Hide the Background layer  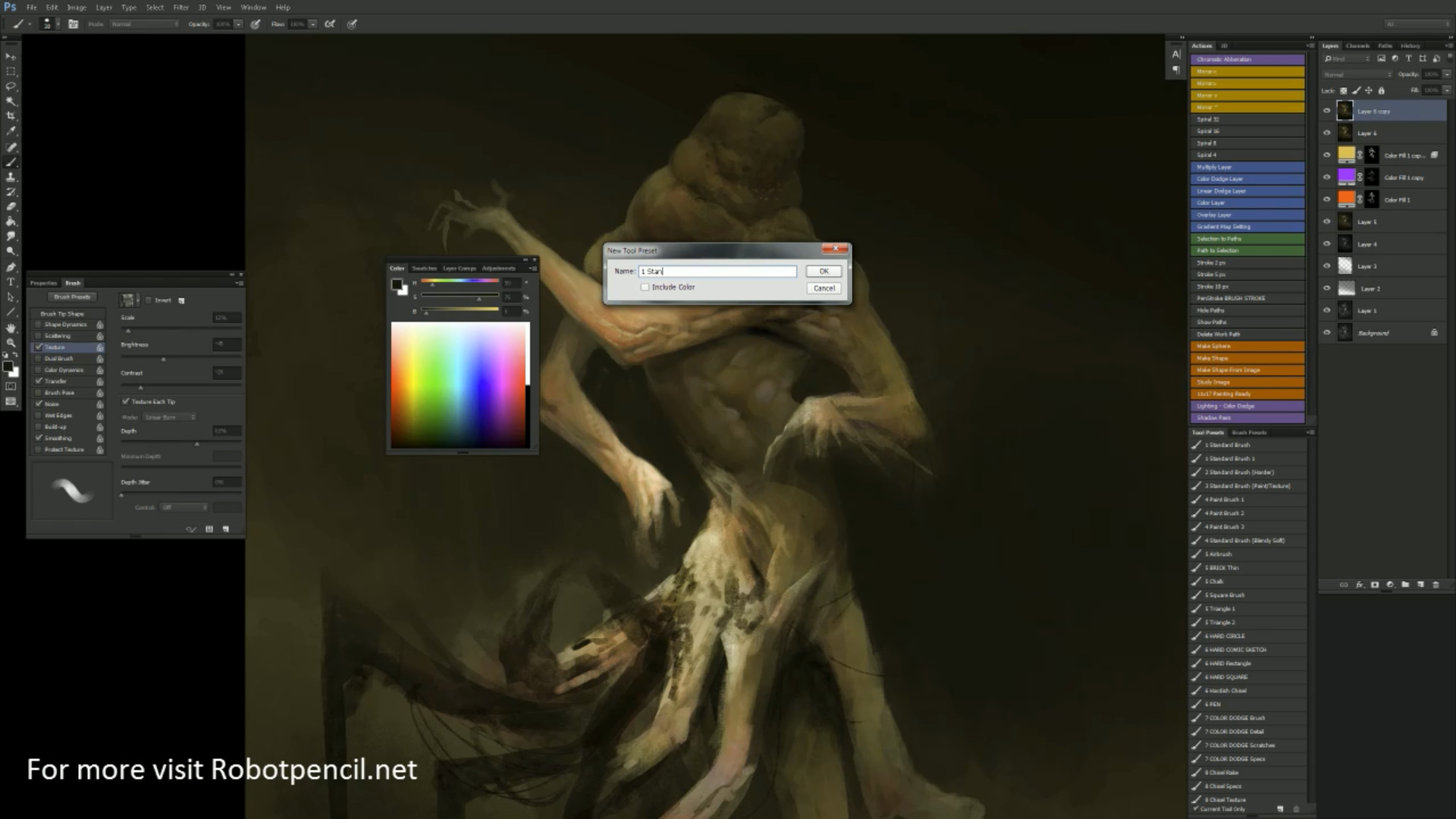[x=1327, y=333]
